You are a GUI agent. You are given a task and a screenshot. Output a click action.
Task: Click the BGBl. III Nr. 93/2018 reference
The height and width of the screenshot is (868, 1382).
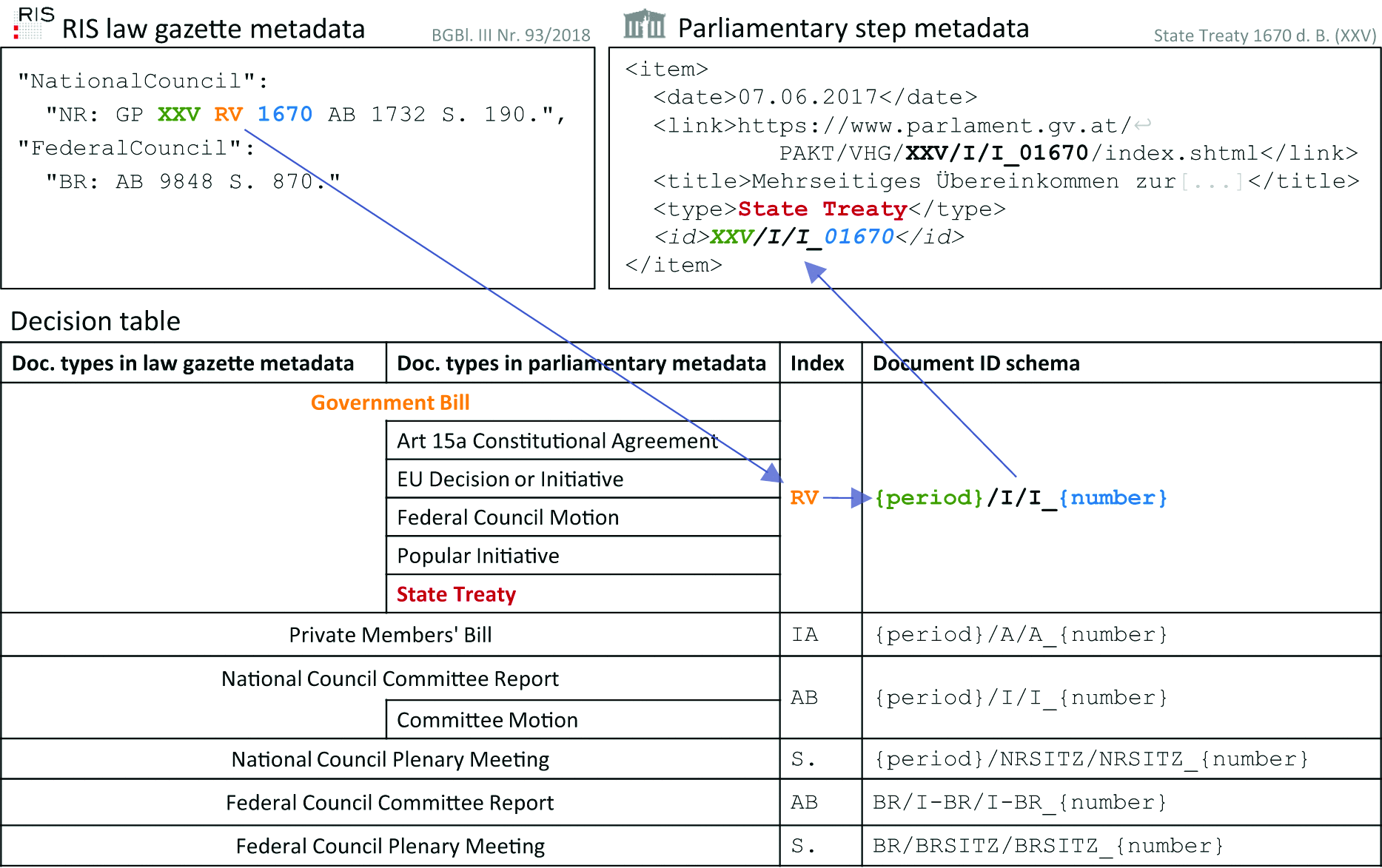[511, 35]
